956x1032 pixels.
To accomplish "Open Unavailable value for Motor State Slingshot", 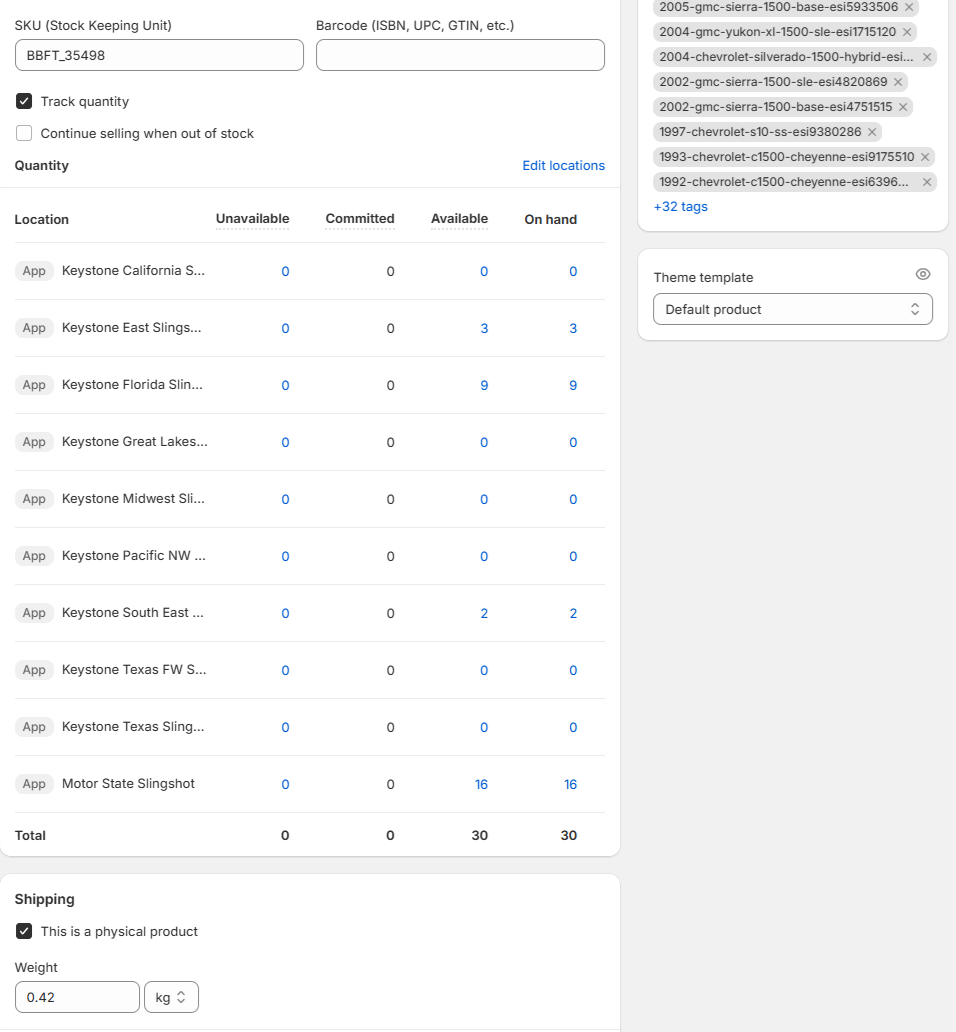I will 286,785.
